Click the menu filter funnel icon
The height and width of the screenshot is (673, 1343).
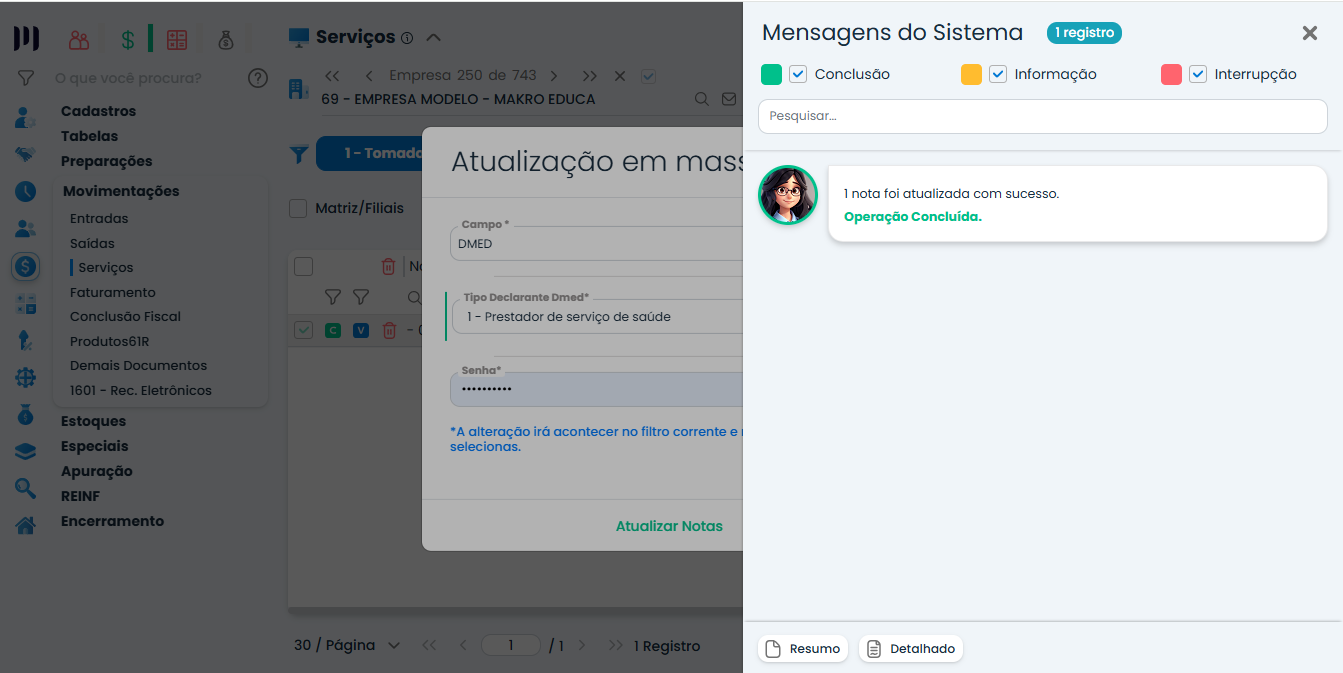[26, 77]
